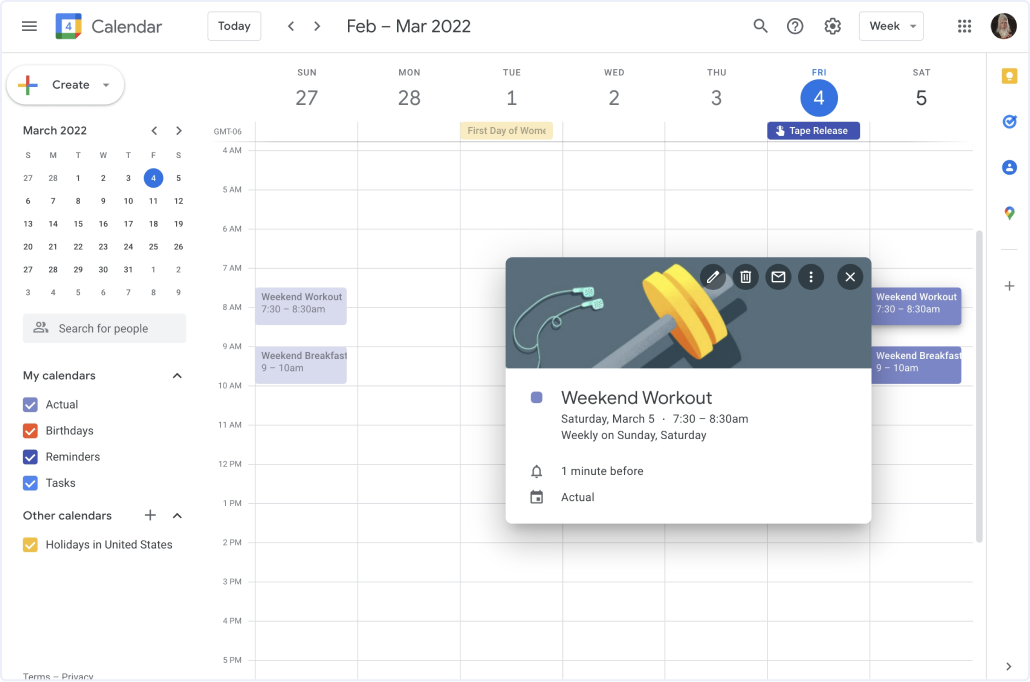The image size is (1030, 682).
Task: Open Sunday Weekend Workout event
Action: tap(301, 306)
